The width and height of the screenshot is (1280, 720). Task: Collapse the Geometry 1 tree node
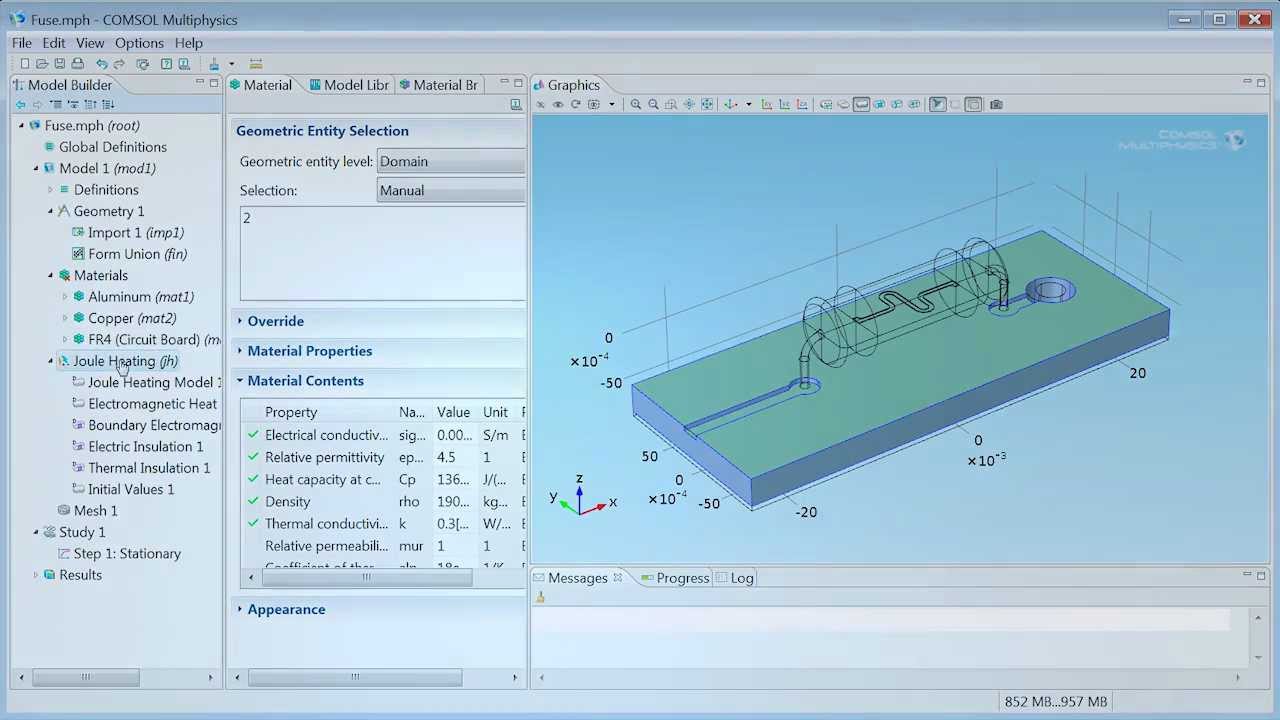(51, 211)
